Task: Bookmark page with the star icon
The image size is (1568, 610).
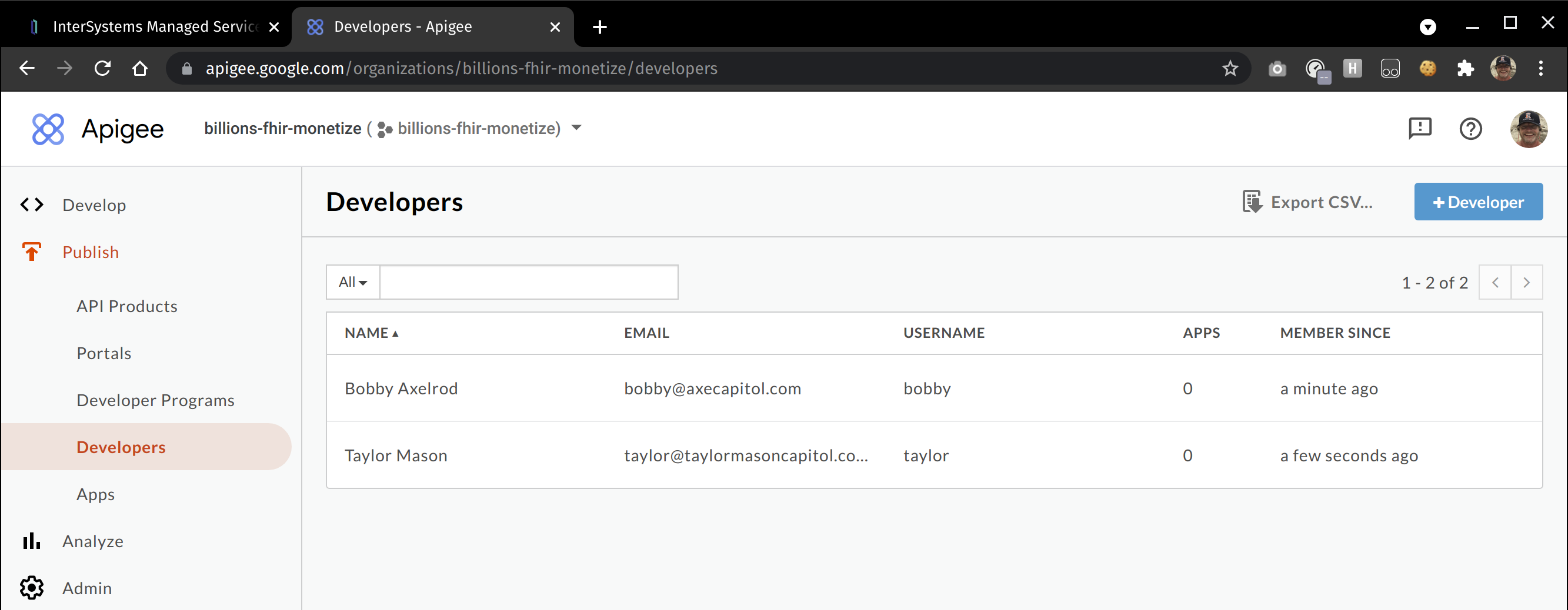Action: (1230, 69)
